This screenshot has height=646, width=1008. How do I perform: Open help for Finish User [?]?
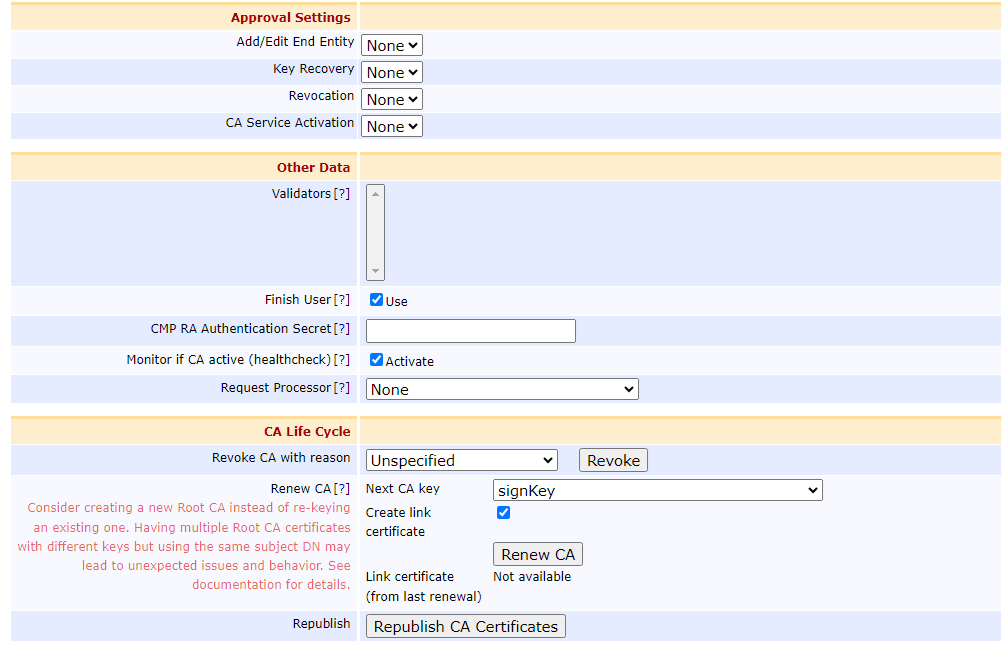(342, 300)
